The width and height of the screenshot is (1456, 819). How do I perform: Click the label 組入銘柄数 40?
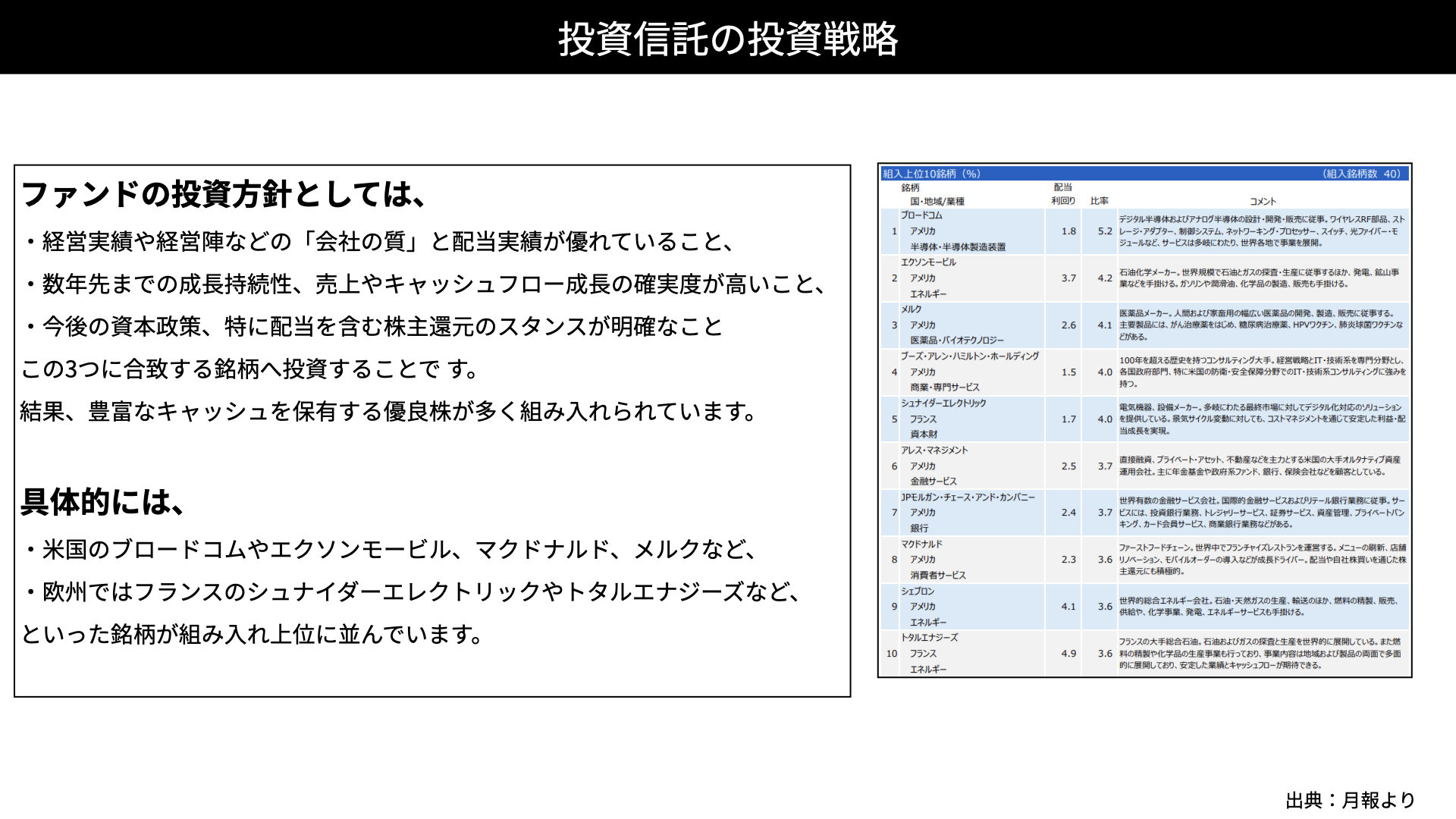point(1362,174)
